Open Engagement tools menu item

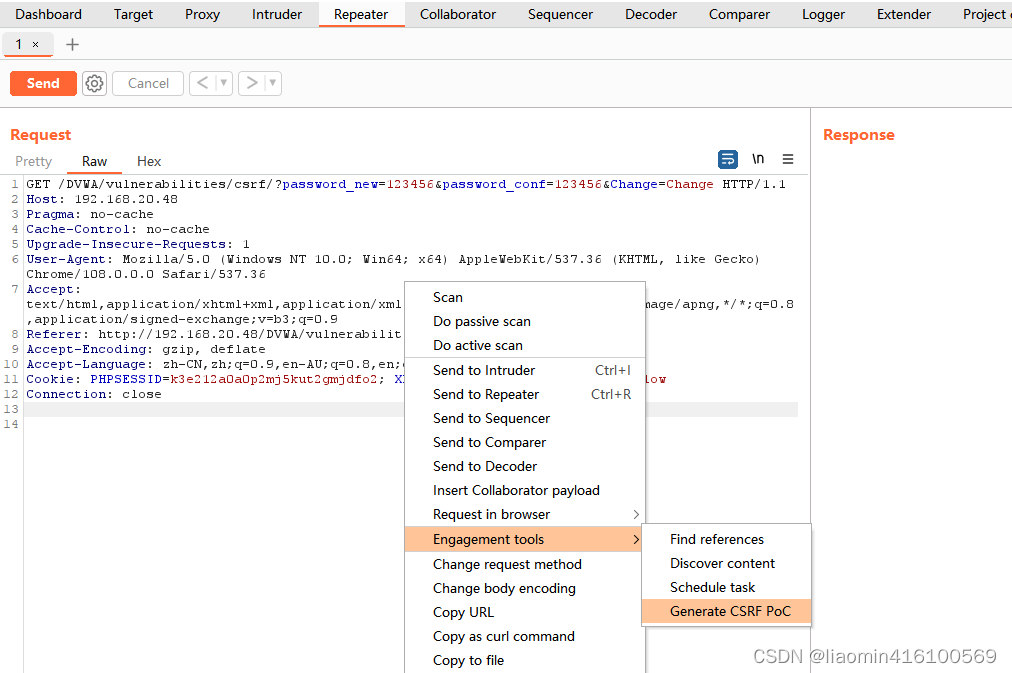coord(525,539)
